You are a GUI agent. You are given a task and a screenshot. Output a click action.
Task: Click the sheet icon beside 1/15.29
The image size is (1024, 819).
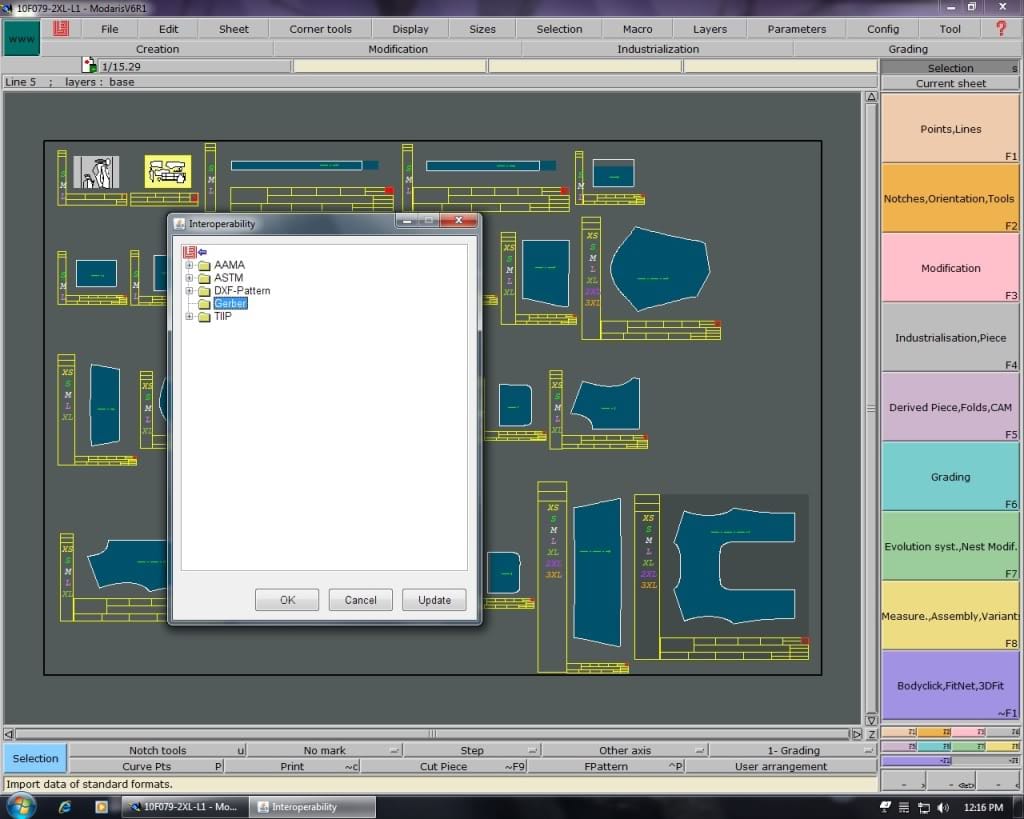[89, 65]
